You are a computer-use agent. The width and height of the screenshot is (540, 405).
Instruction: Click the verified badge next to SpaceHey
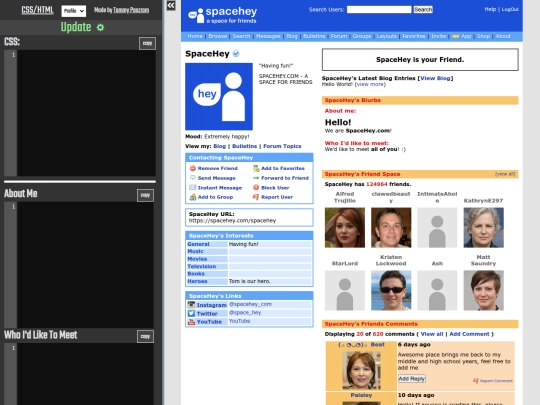click(236, 54)
